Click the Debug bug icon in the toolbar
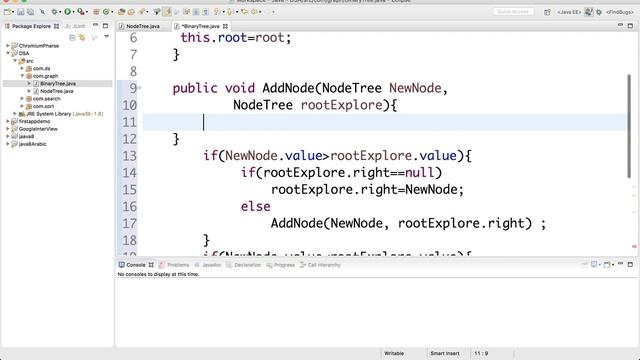The width and height of the screenshot is (640, 360). pos(54,12)
